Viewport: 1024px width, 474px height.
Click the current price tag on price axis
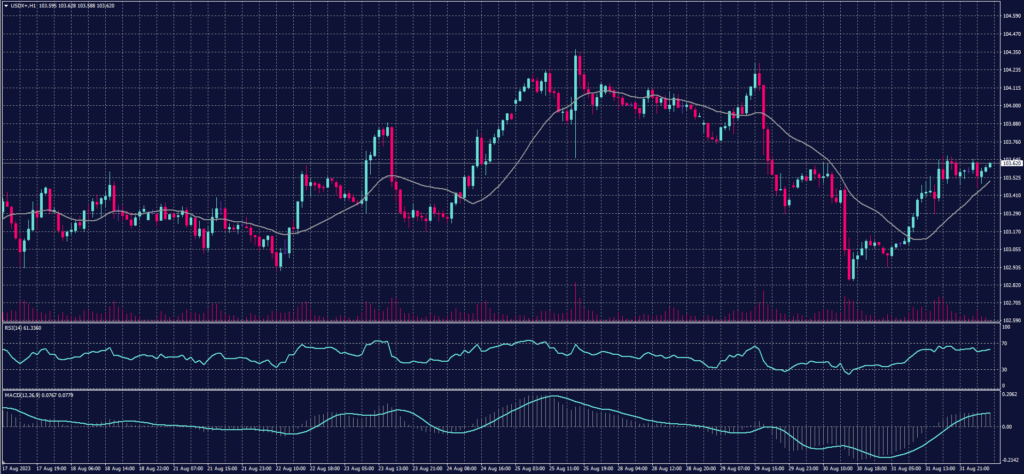(1011, 161)
